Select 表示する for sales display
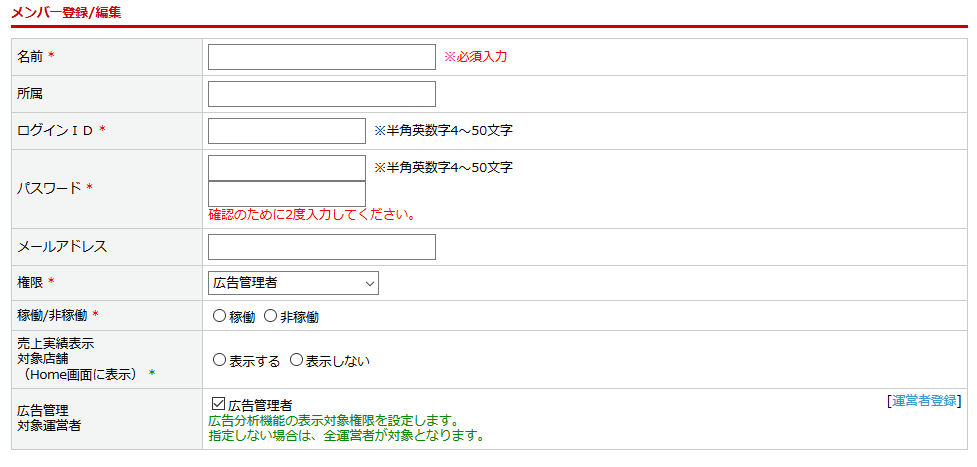This screenshot has height=467, width=977. click(x=220, y=360)
